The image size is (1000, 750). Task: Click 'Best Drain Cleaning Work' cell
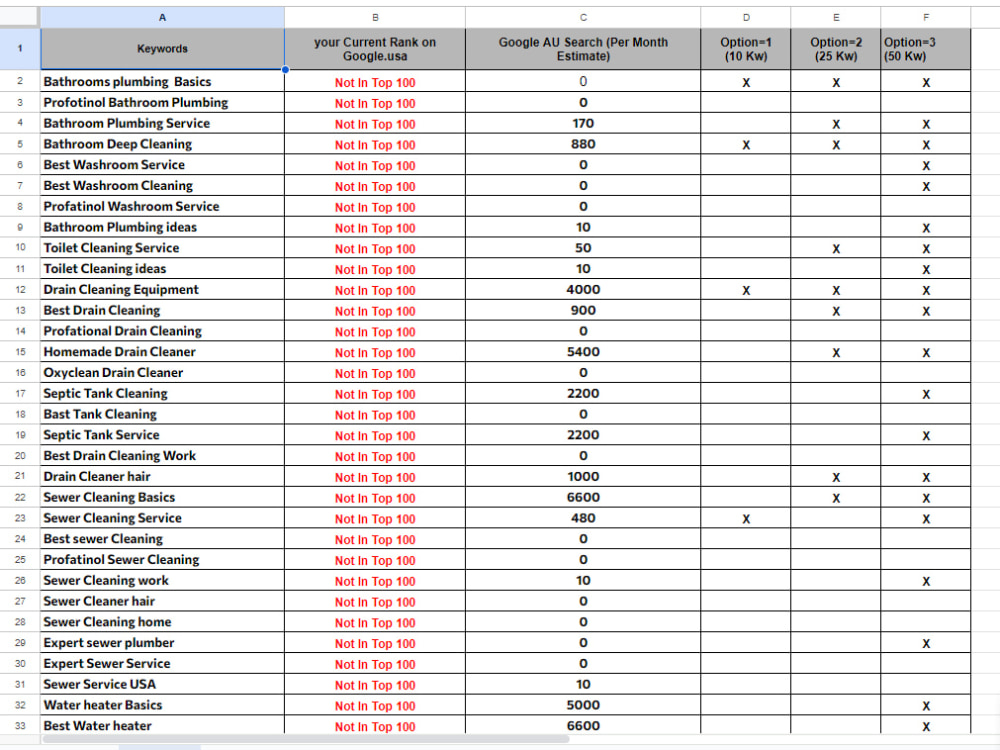click(163, 456)
